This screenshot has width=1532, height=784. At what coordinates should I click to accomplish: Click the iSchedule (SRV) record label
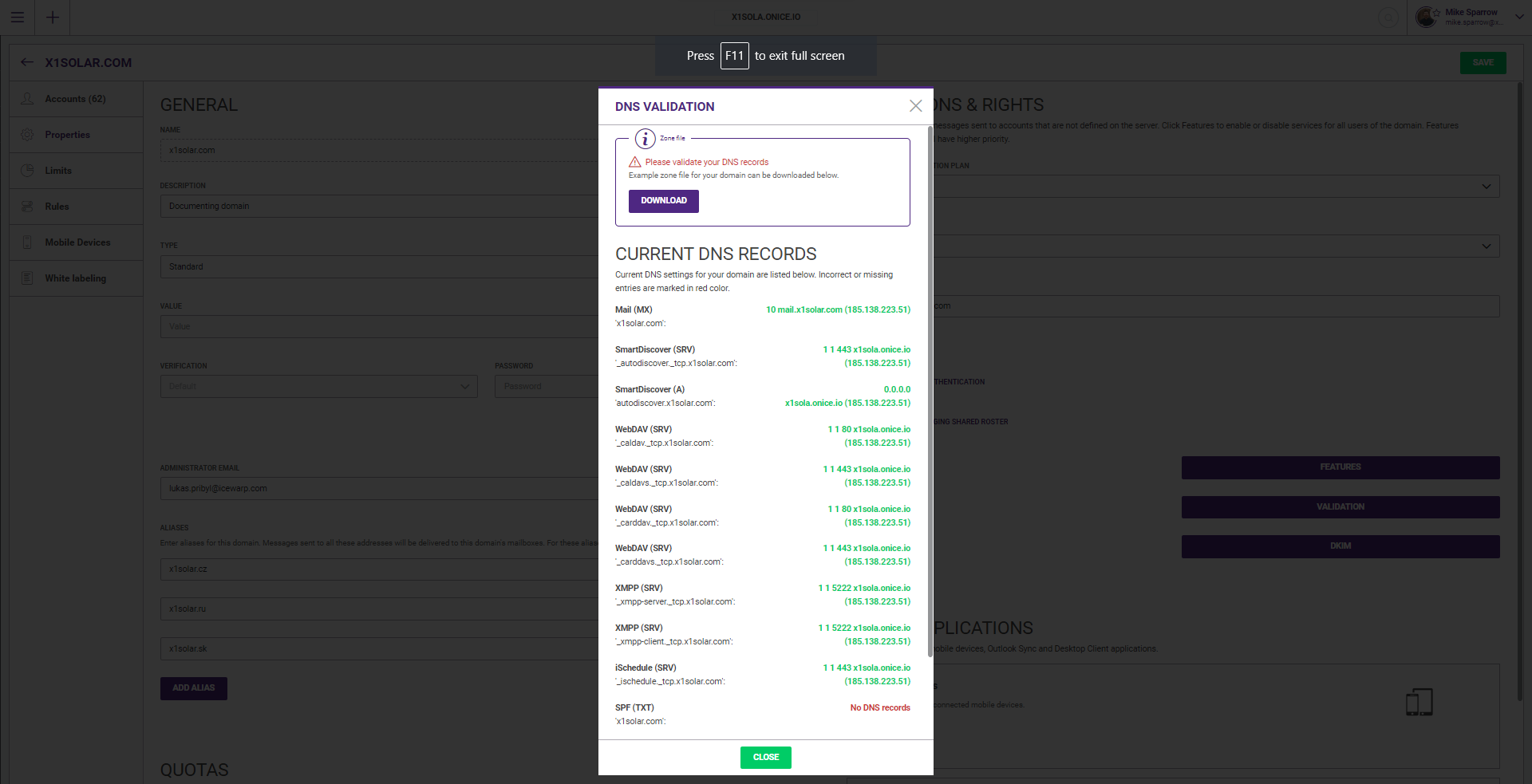click(x=646, y=668)
